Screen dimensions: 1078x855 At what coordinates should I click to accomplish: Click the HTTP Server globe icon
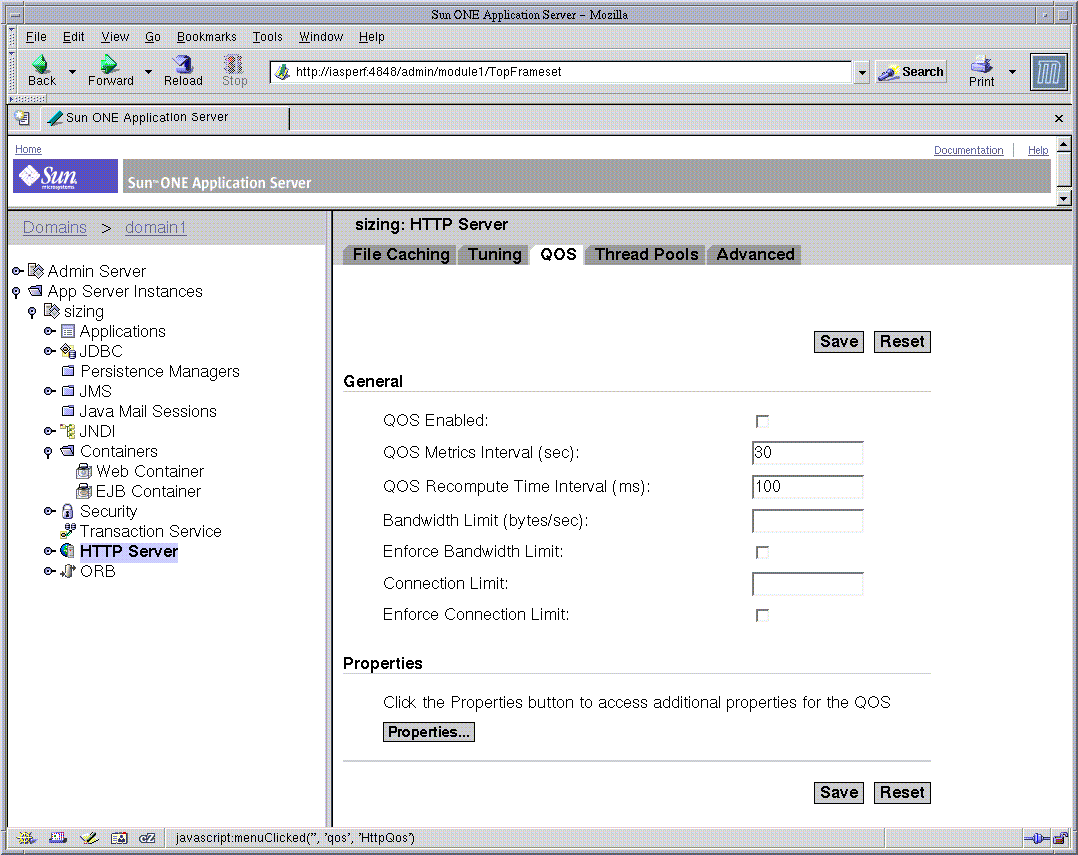(67, 551)
